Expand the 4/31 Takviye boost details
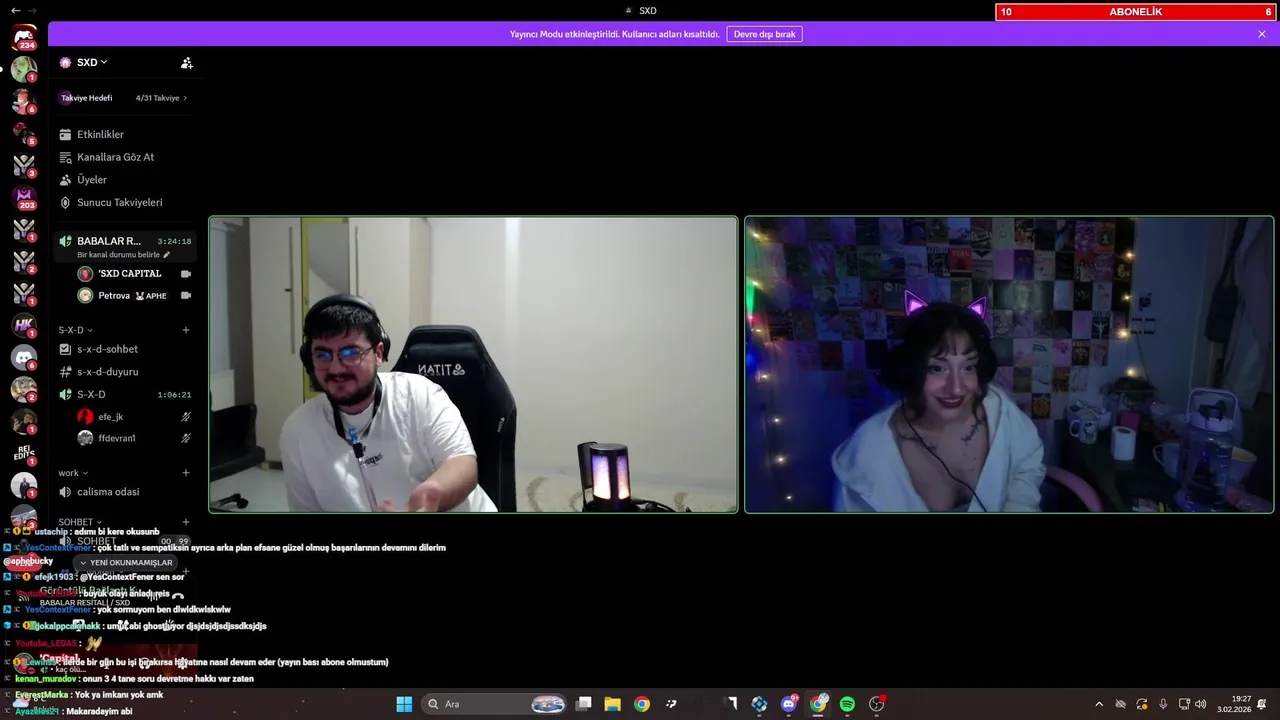Image resolution: width=1280 pixels, height=720 pixels. coord(161,98)
